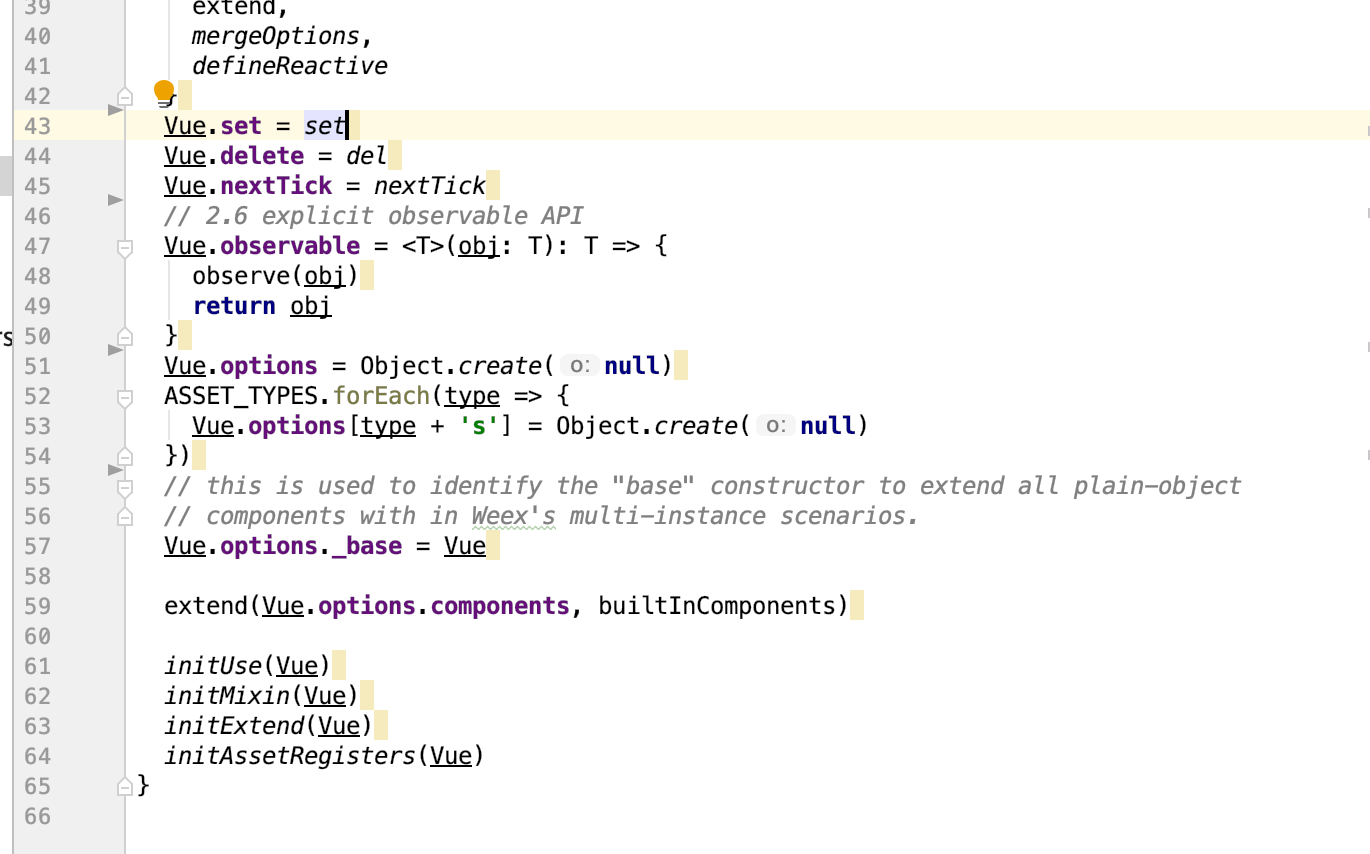
Task: Click the fold end marker at line 54
Action: [x=125, y=456]
